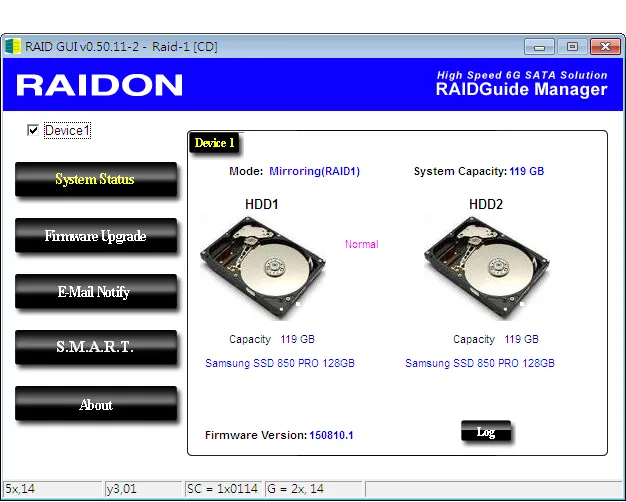Image resolution: width=626 pixels, height=502 pixels.
Task: Click HDD2 Samsung SSD 850 PRO model text
Action: [x=480, y=363]
